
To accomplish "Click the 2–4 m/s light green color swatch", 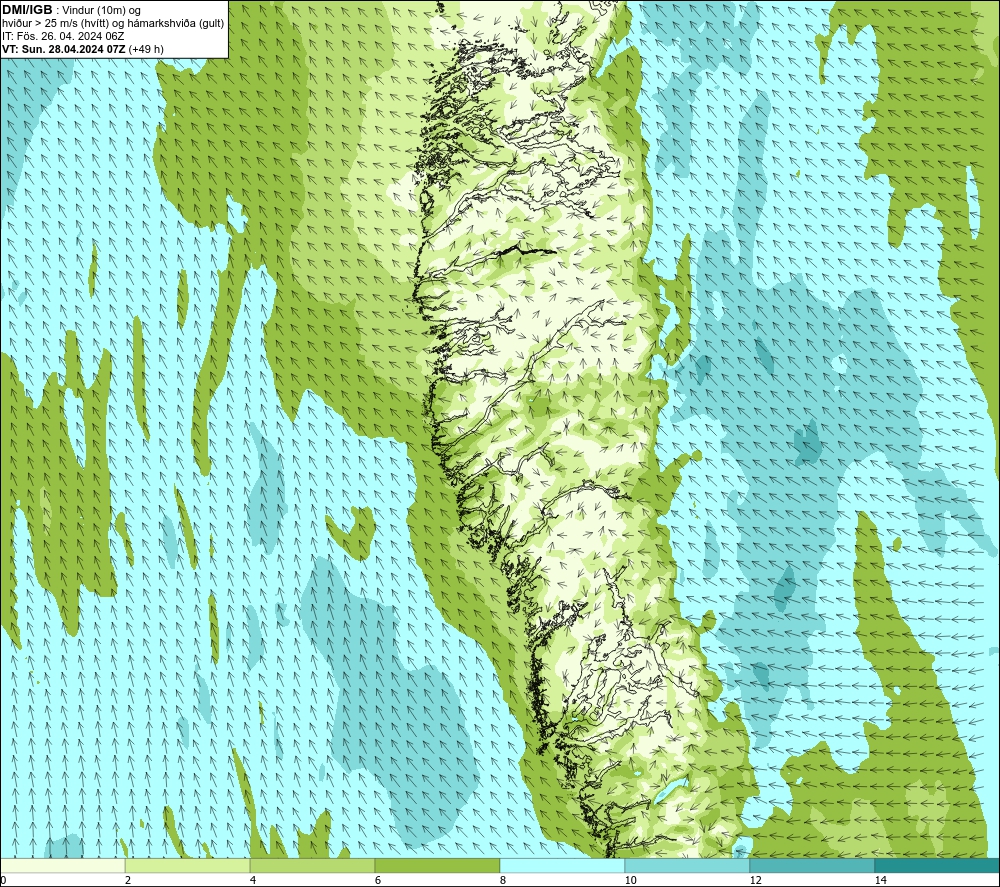I will click(x=188, y=866).
